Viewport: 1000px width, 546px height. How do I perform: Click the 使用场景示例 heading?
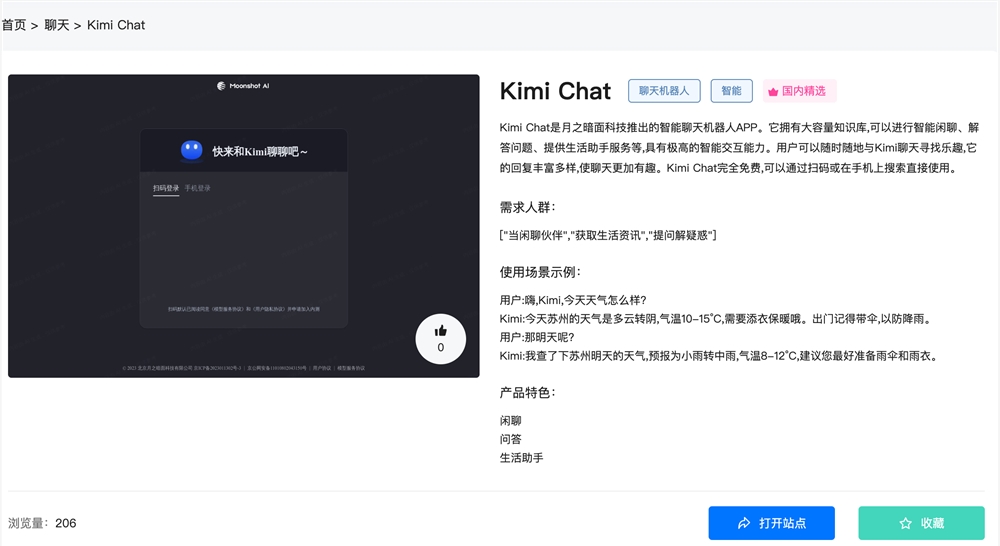[x=540, y=272]
